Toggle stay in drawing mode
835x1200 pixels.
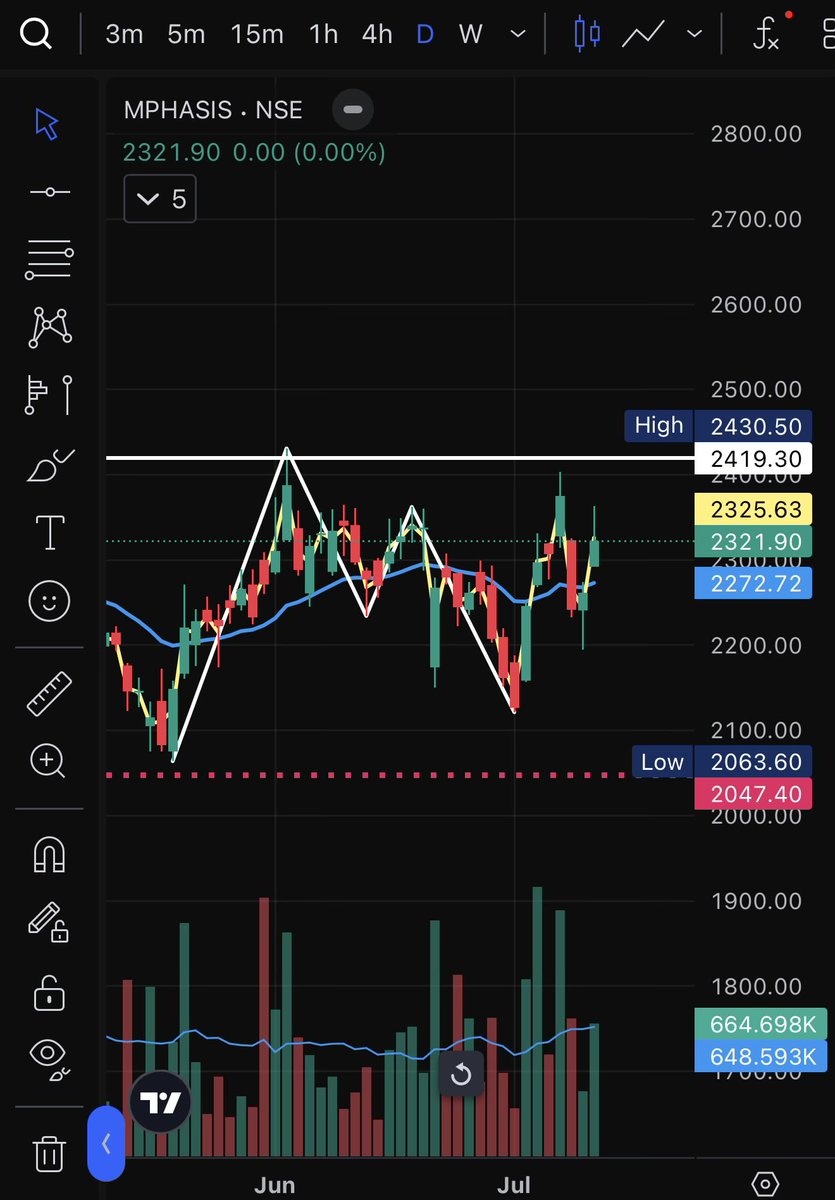48,921
